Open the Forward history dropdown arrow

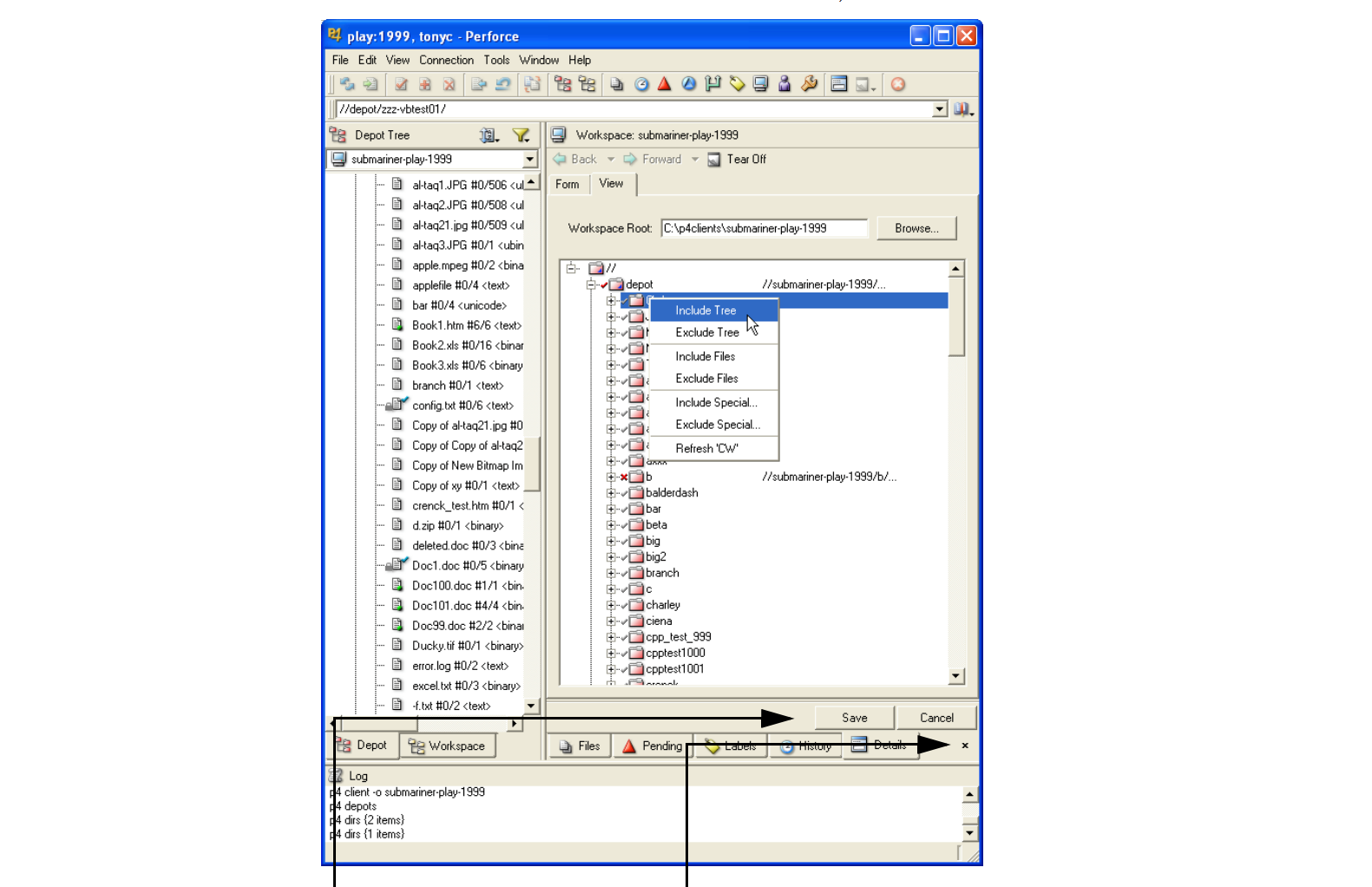[695, 160]
